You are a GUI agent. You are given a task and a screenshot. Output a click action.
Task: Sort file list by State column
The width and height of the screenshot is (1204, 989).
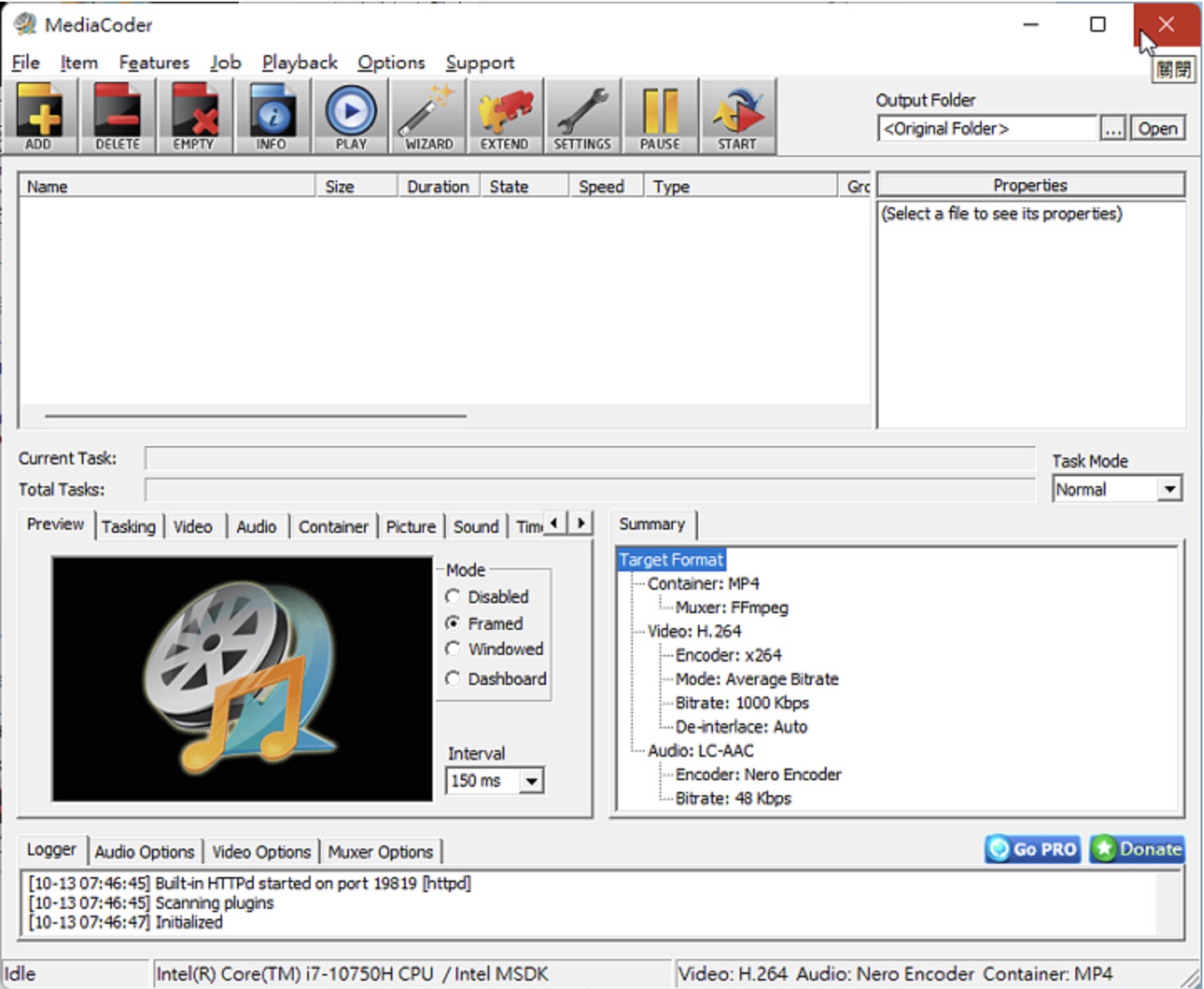point(524,186)
